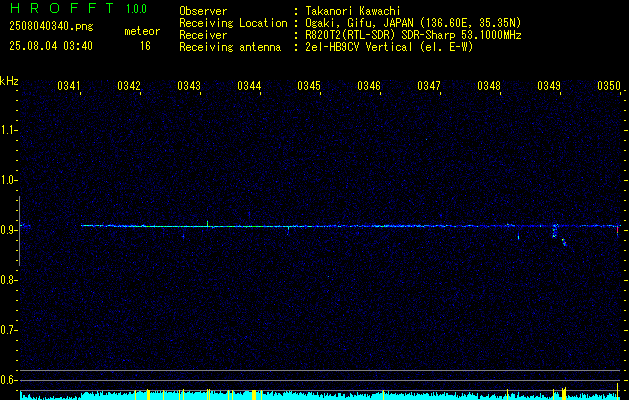Screen dimensions: 629x400
Task: Click the filename 2508040340.png
Action: pyautogui.click(x=51, y=26)
